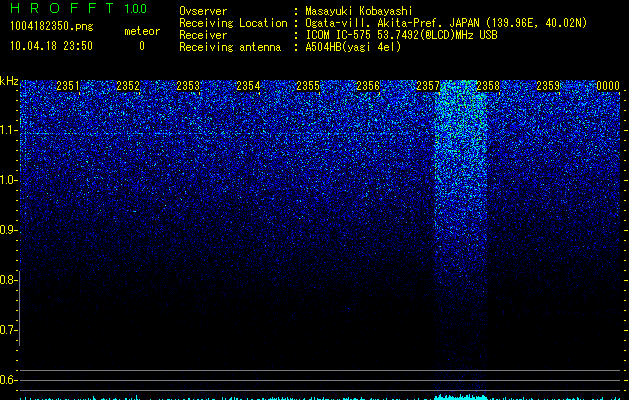
Task: Click the 1.0 kHz axis label
Action: (9, 180)
